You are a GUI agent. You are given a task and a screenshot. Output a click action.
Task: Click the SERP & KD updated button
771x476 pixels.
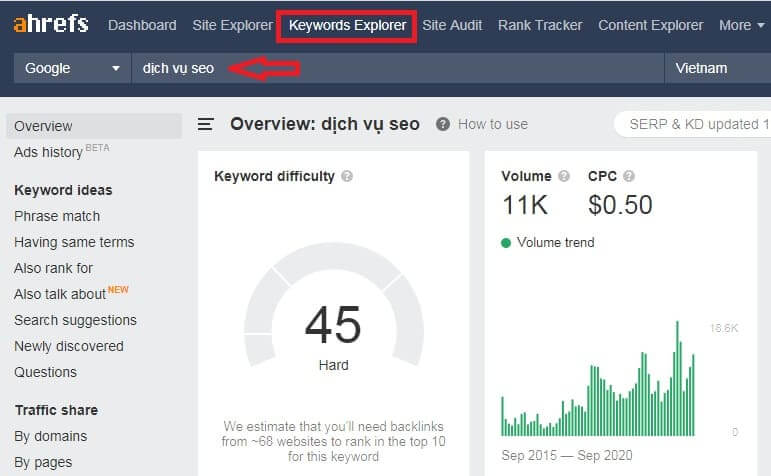point(692,124)
